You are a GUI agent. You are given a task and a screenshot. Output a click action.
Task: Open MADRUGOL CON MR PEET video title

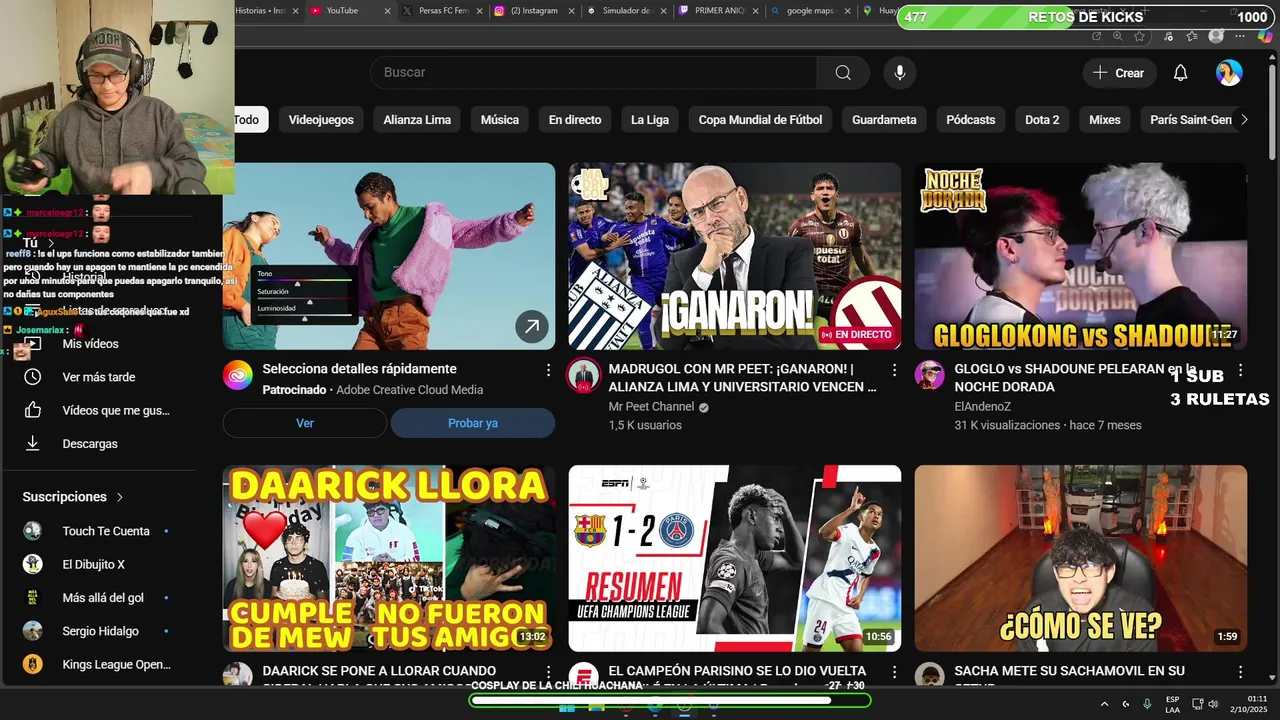[742, 378]
